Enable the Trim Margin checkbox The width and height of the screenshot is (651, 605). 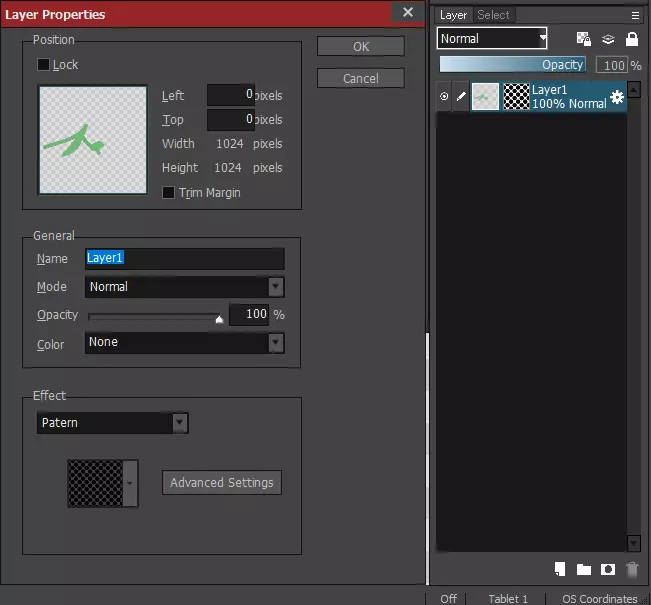[168, 192]
